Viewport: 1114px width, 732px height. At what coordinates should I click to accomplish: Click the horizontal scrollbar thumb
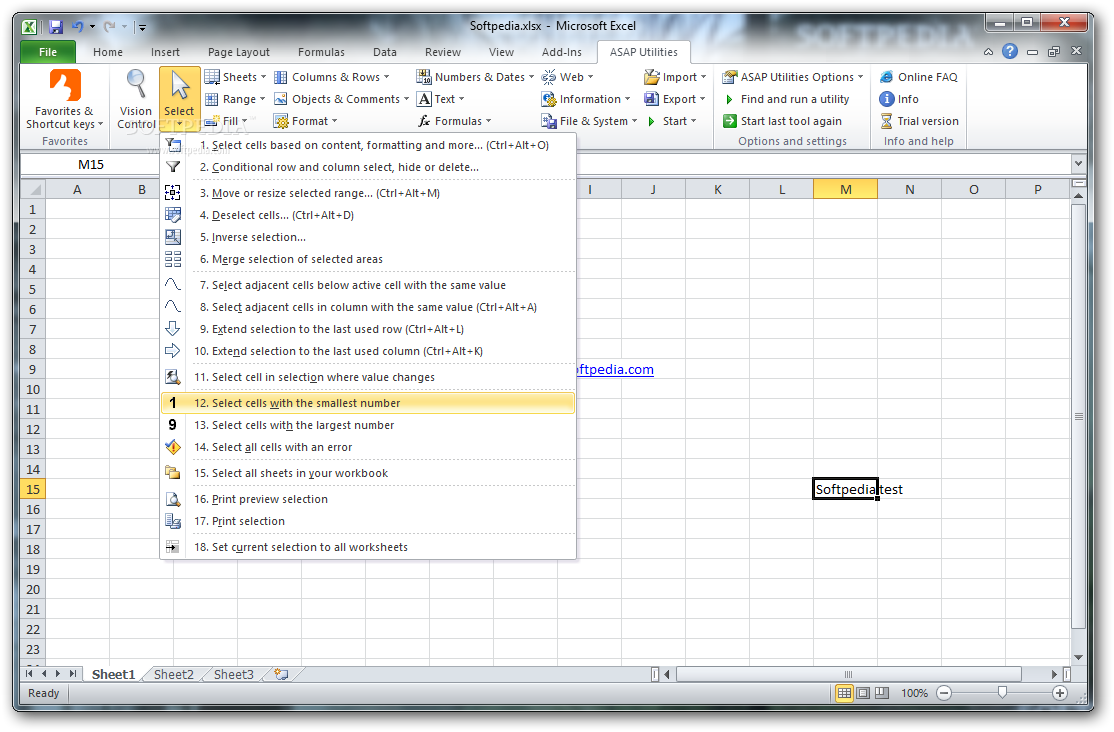click(848, 674)
